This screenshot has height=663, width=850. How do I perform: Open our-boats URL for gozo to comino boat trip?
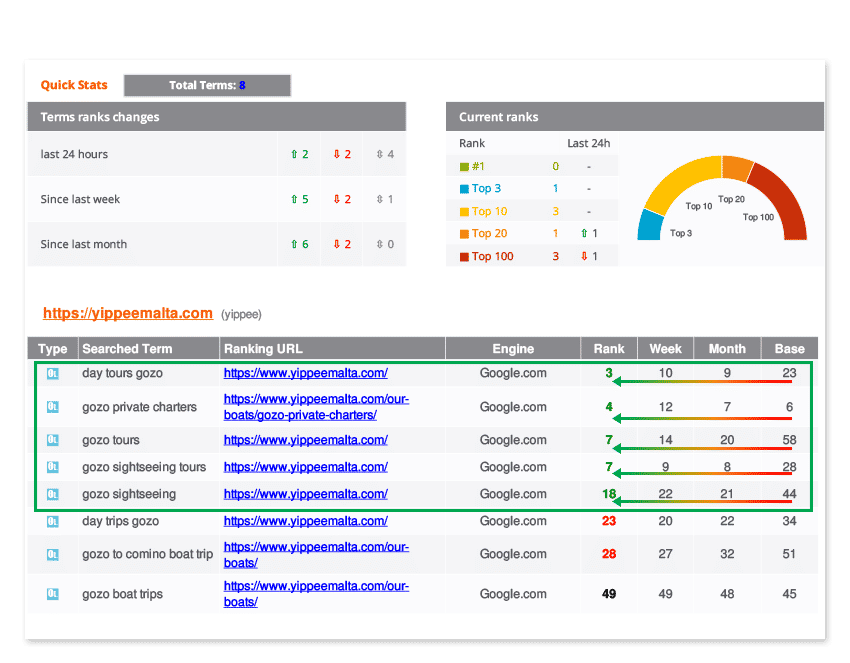tap(316, 555)
